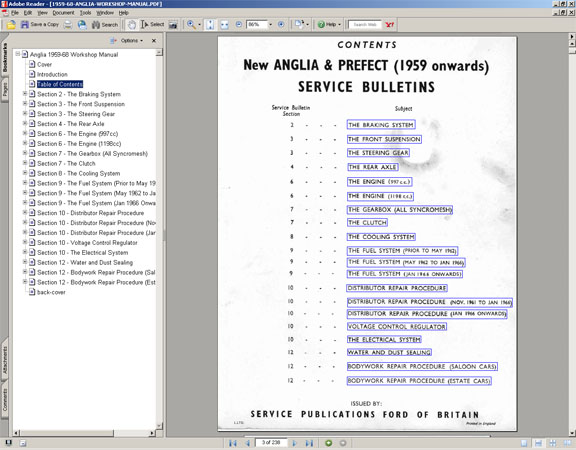The width and height of the screenshot is (576, 450).
Task: Click the Email globe icon in toolbar
Action: pyautogui.click(x=82, y=25)
